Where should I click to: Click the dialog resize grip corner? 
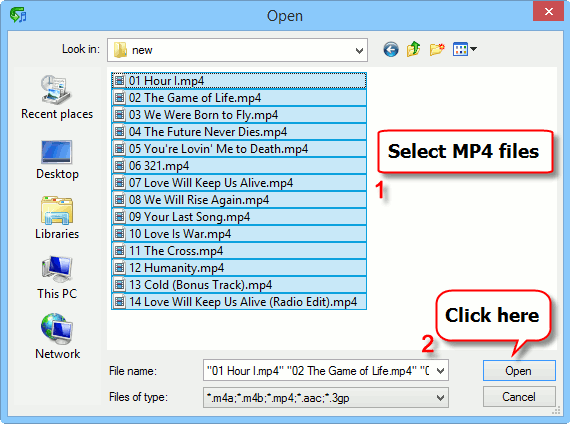pyautogui.click(x=557, y=411)
